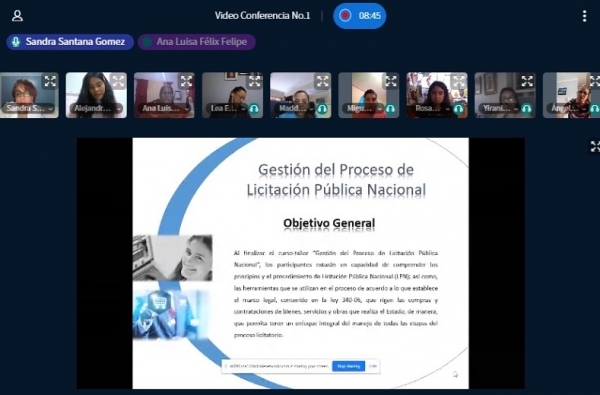
Task: Click the Video Conferencia No.1 title
Action: click(x=262, y=16)
